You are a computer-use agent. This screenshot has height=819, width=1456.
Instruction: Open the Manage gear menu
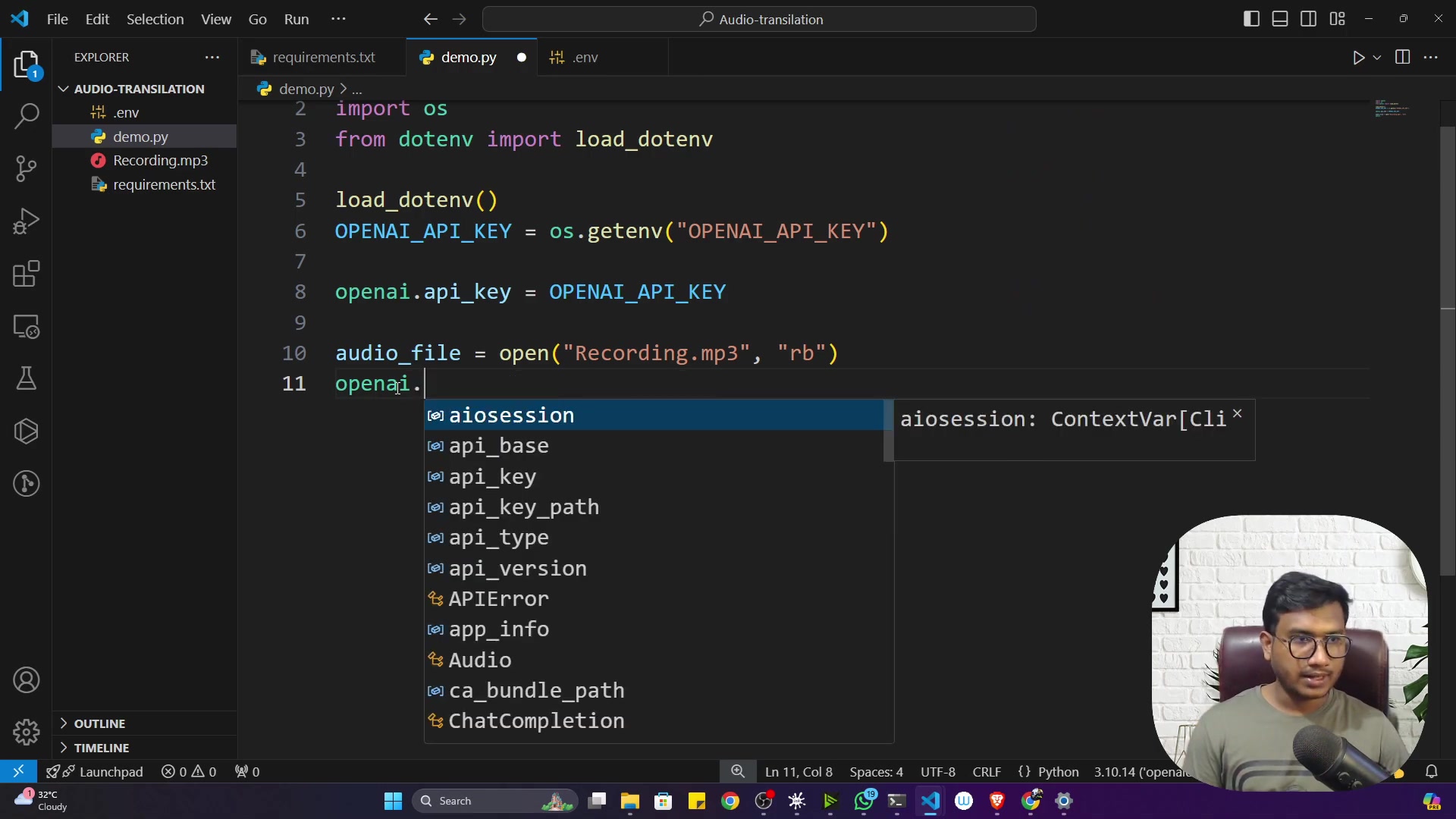click(27, 732)
